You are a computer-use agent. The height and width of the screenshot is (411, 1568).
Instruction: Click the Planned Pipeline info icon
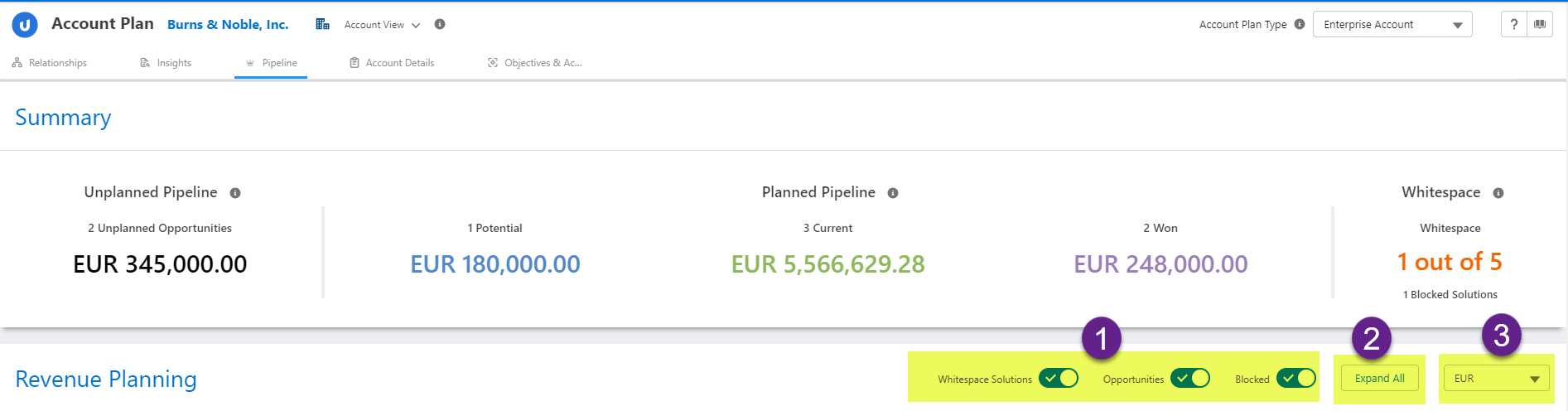[x=893, y=193]
